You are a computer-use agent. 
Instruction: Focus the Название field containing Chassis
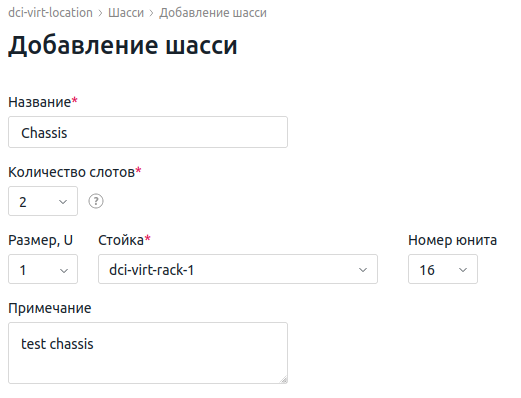148,132
